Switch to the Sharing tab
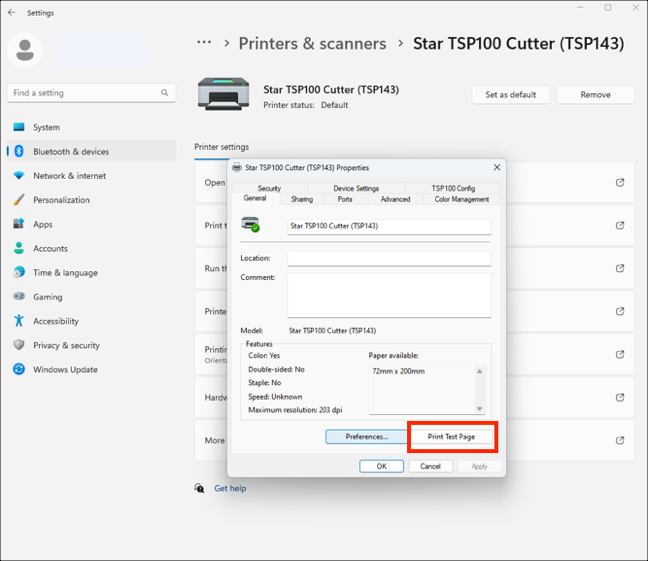 (302, 199)
